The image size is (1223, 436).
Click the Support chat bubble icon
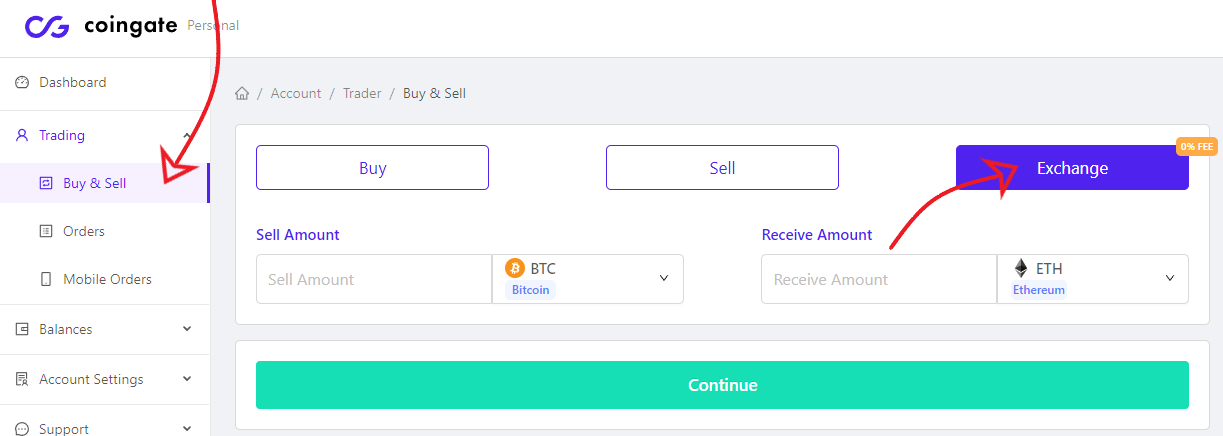tap(22, 429)
